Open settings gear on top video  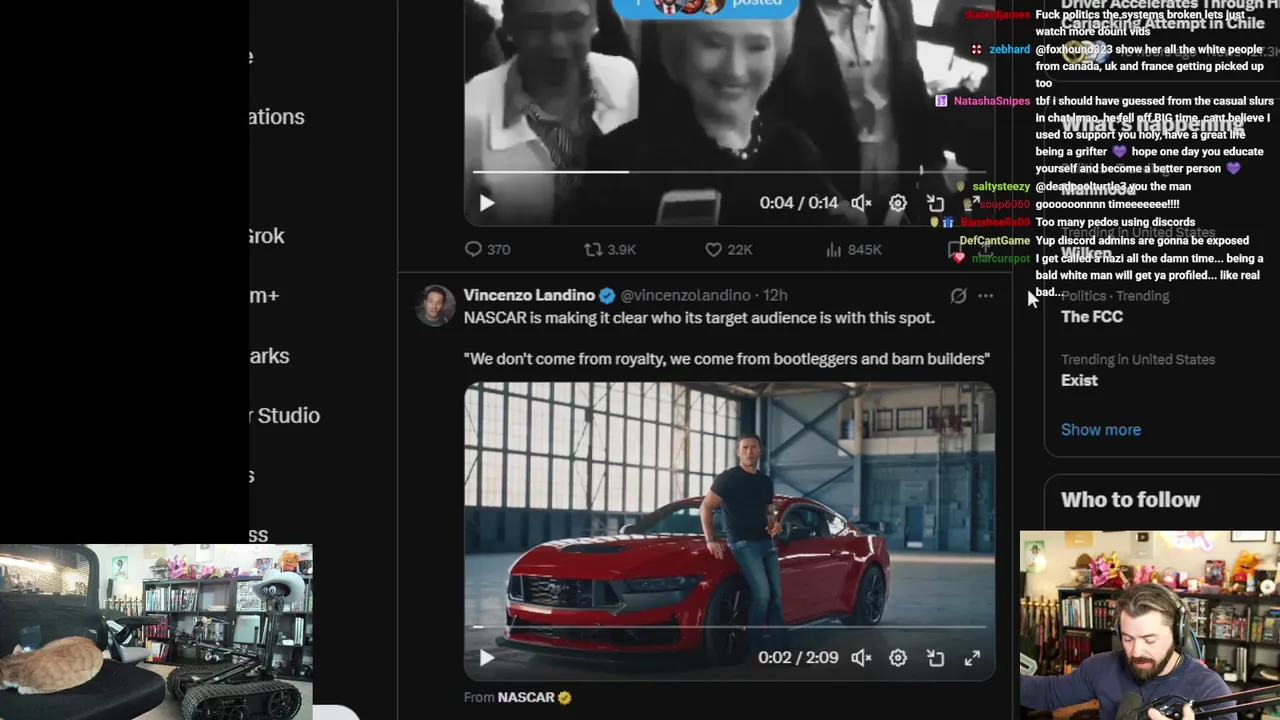coord(898,203)
